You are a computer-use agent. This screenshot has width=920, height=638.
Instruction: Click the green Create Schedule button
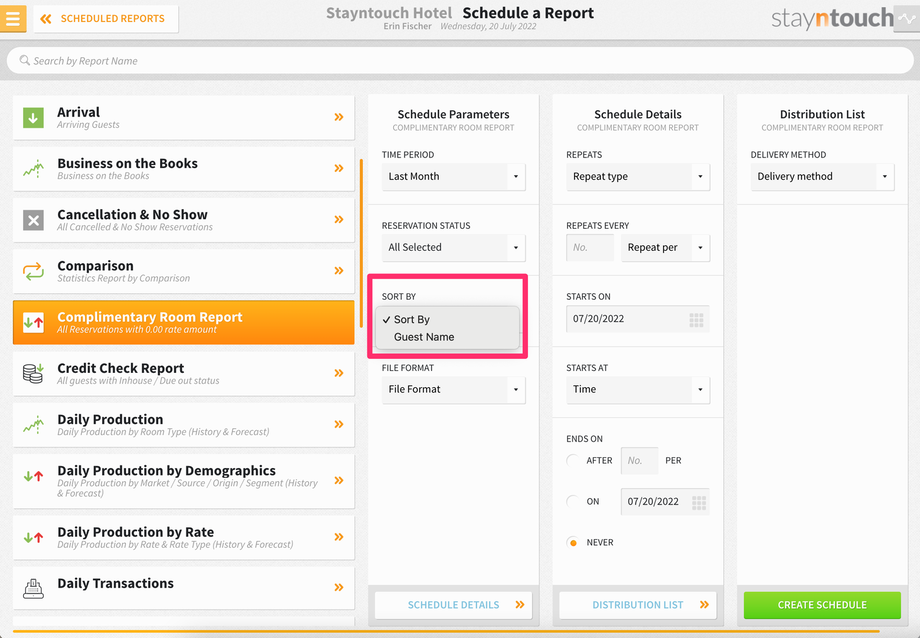point(822,605)
